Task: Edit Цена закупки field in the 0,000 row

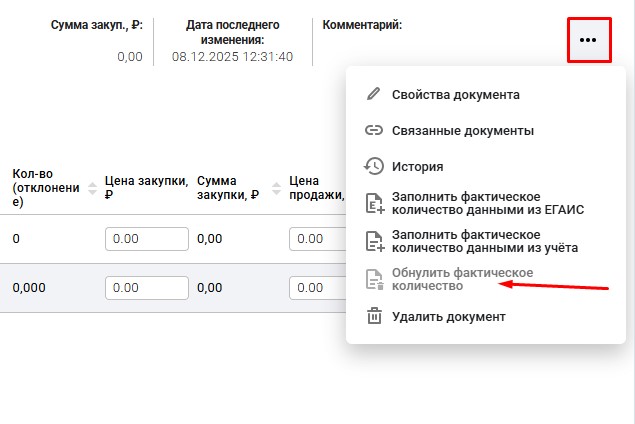Action: pyautogui.click(x=147, y=288)
